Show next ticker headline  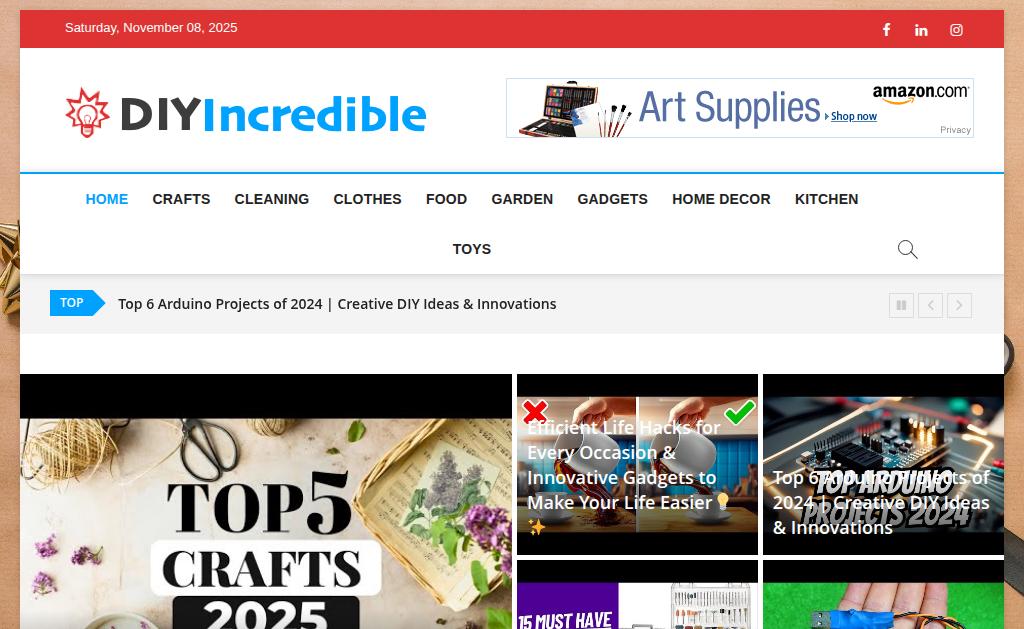(959, 305)
